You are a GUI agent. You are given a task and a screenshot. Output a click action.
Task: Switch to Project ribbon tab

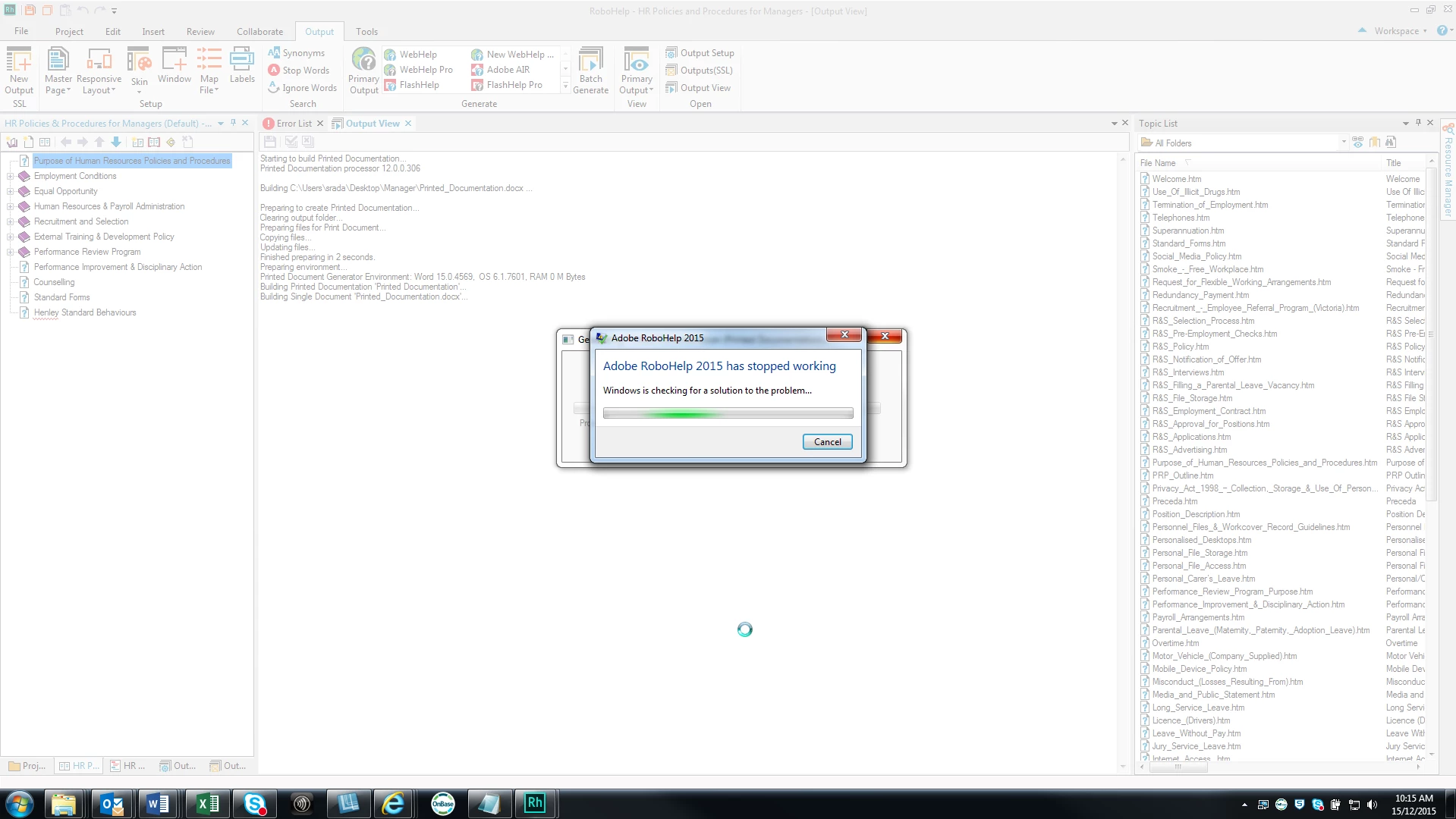69,32
